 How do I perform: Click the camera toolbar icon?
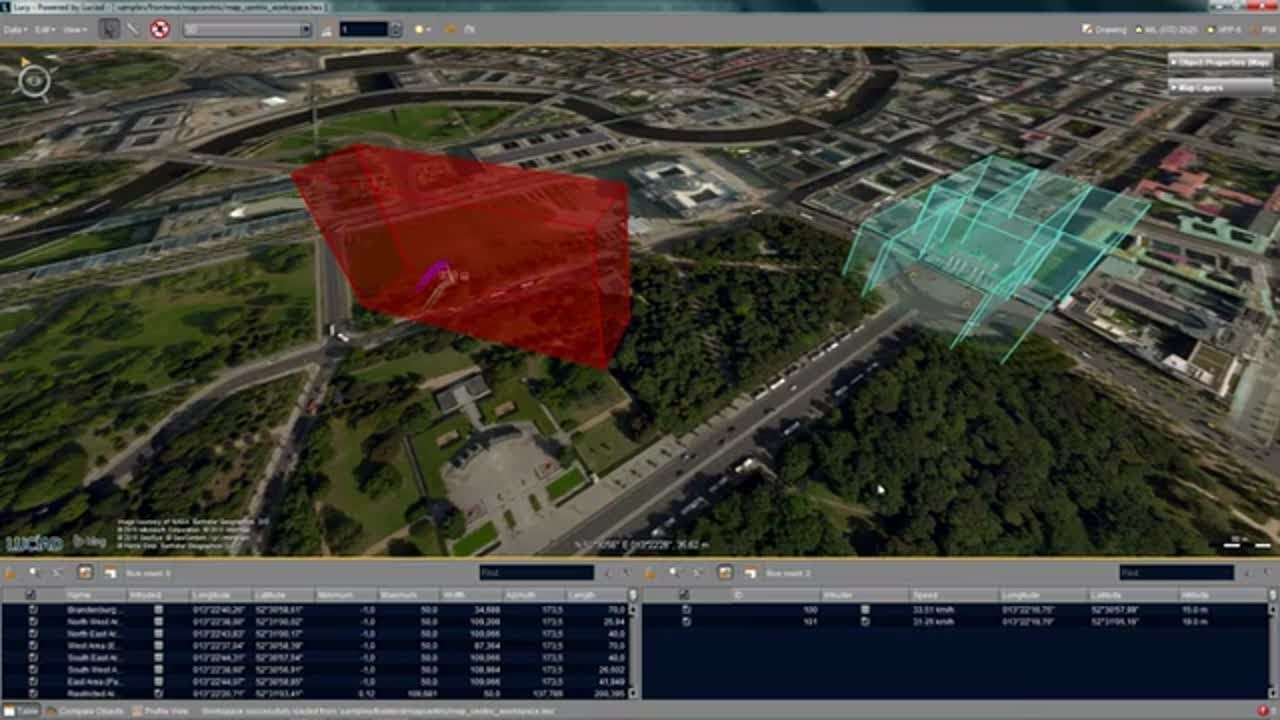[470, 30]
